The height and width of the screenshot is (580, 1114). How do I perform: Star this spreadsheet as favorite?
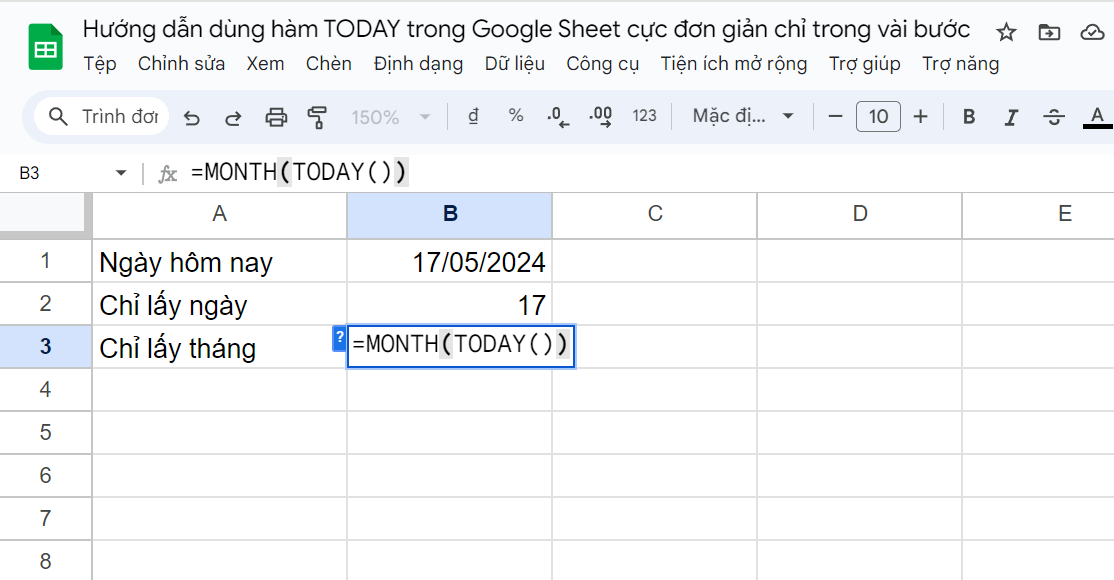(1005, 33)
